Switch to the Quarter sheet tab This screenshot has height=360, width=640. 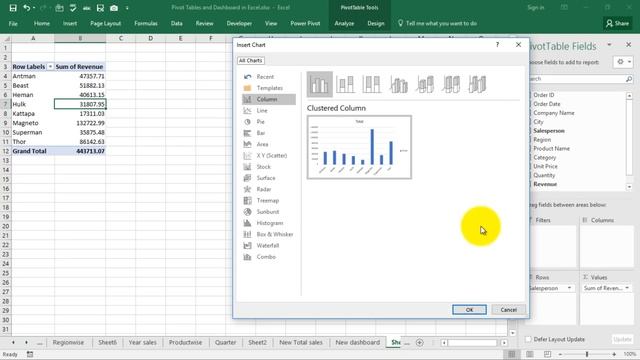click(x=225, y=342)
